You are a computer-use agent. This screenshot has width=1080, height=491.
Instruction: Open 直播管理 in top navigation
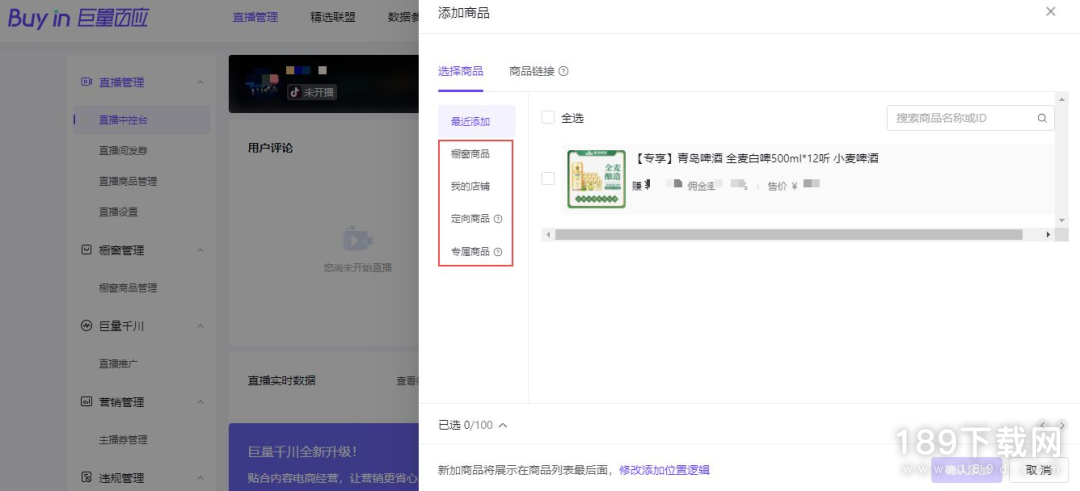click(x=255, y=17)
